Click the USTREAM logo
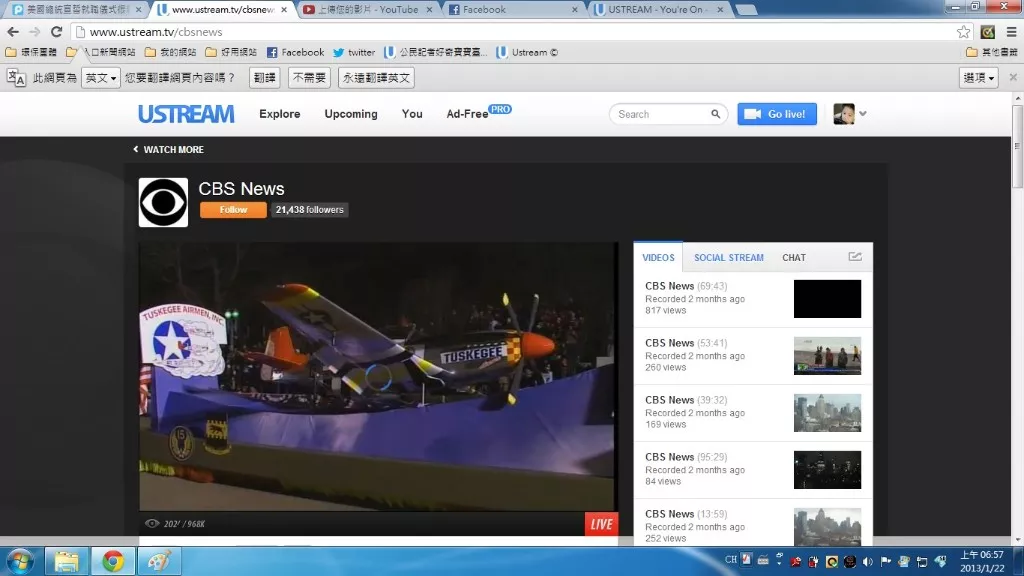Screen dimensions: 1024x576 (x=186, y=114)
